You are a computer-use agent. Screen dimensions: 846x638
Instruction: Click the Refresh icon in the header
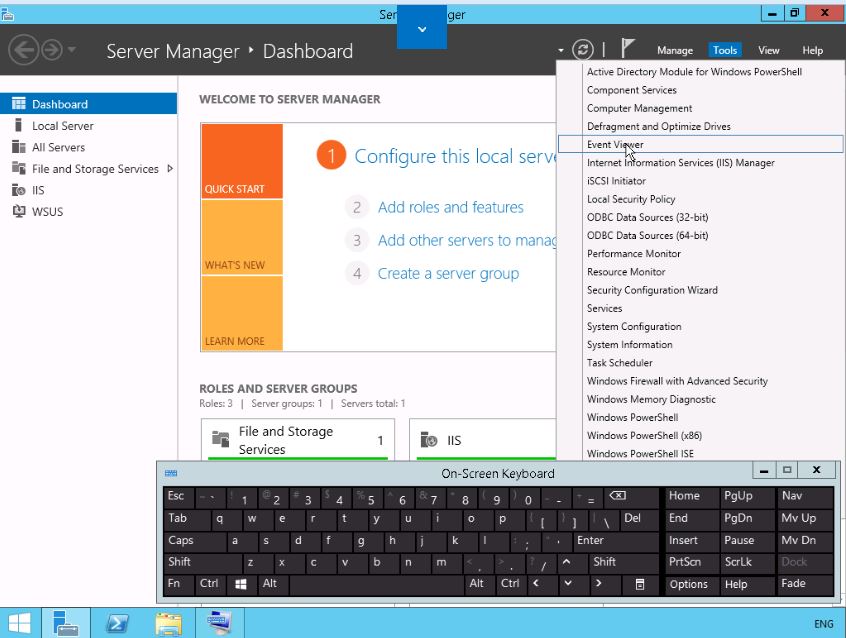(x=583, y=50)
